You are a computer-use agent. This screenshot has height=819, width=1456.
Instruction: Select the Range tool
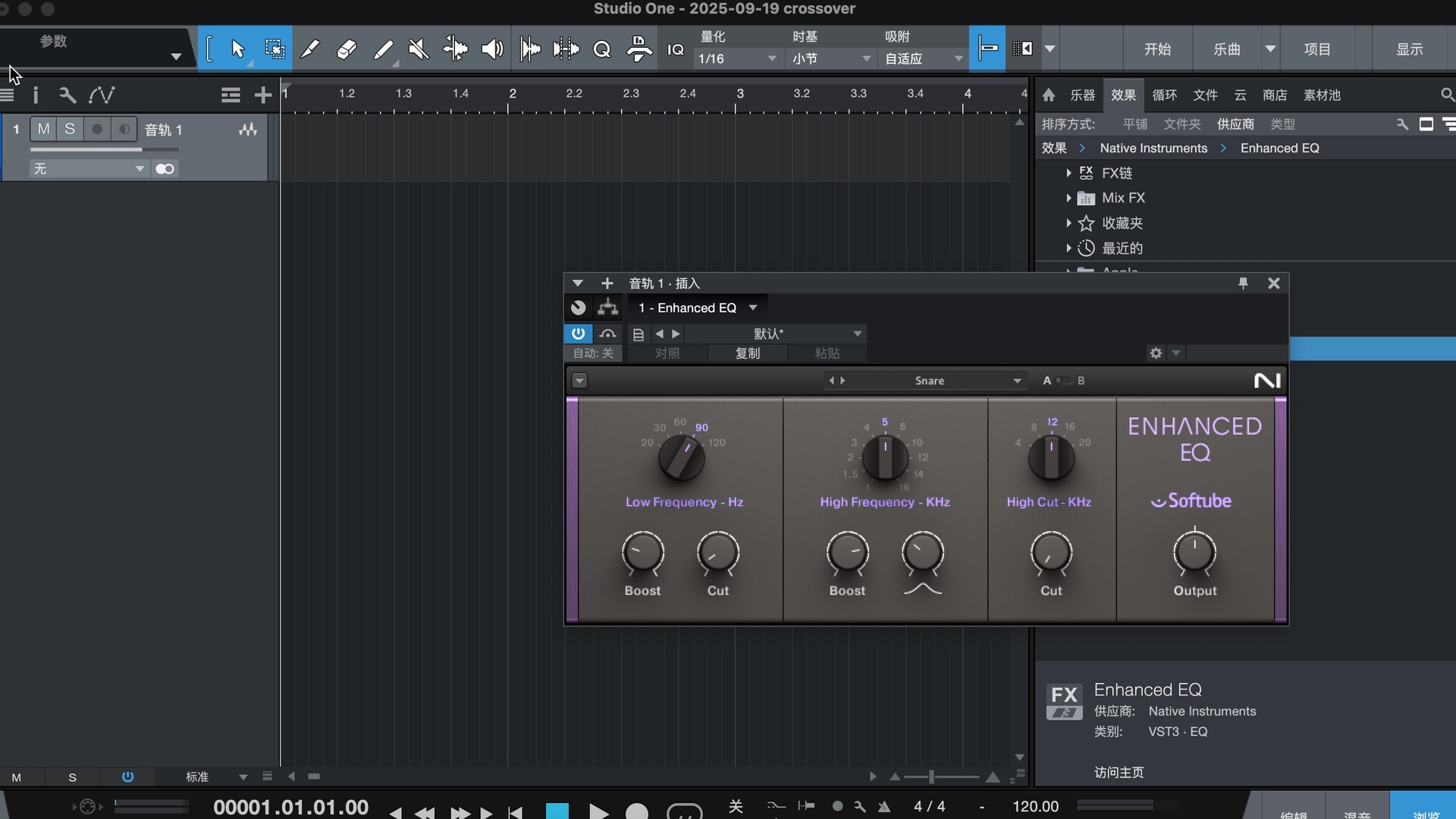pos(275,49)
